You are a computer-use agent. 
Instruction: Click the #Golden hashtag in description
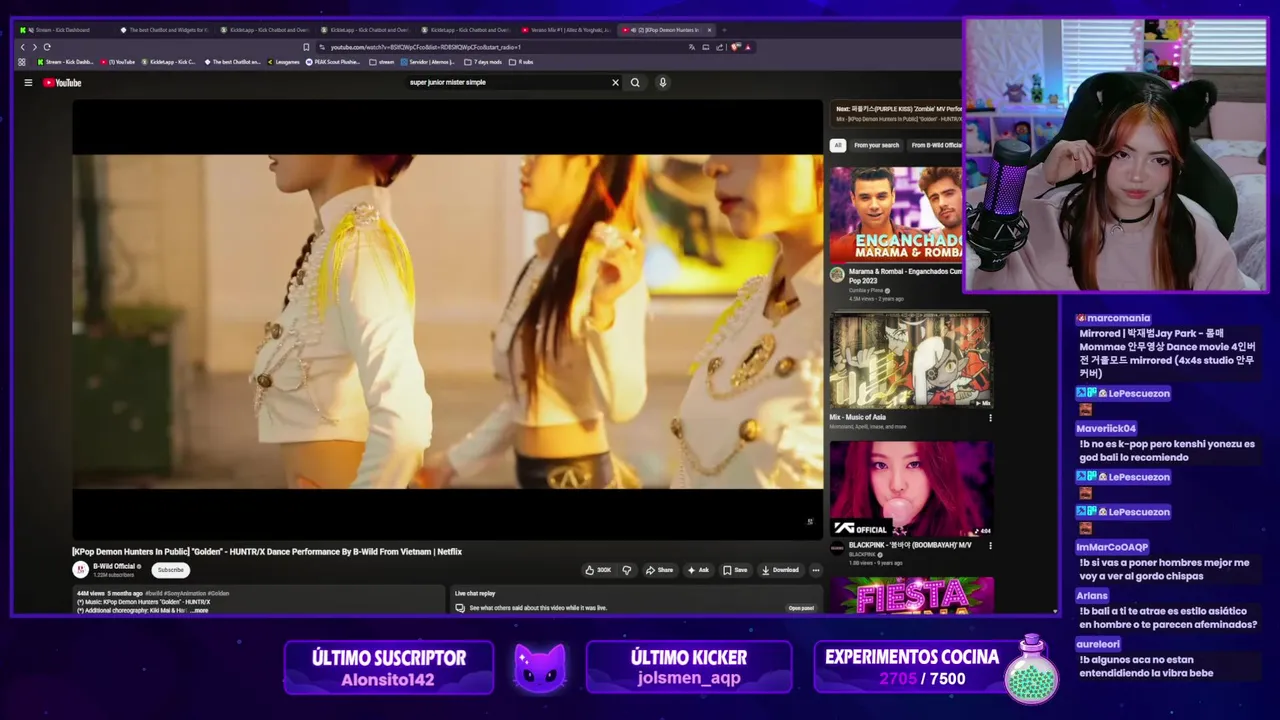click(218, 593)
